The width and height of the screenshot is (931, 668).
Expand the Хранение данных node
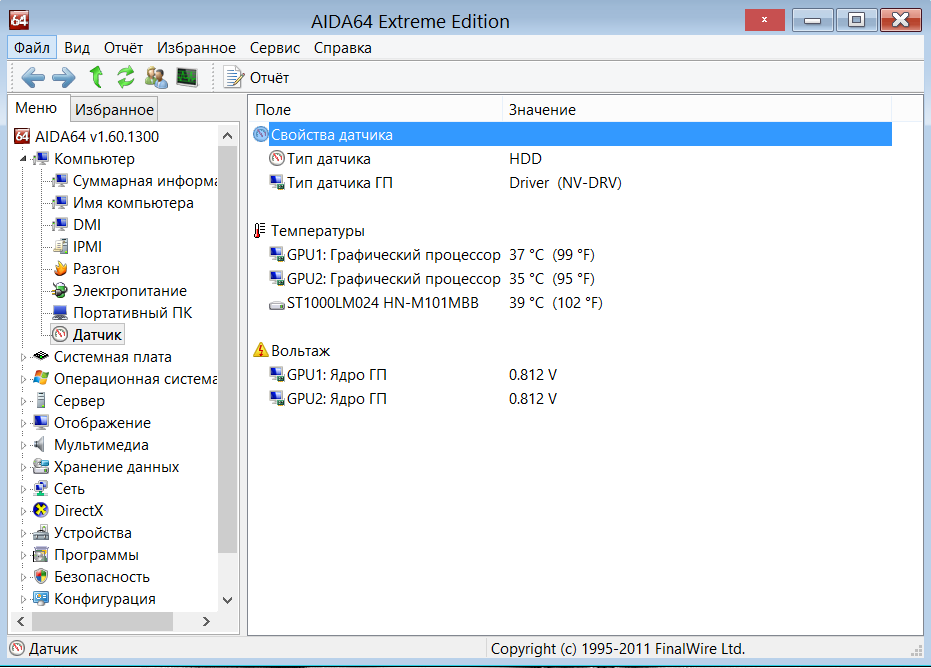[x=25, y=467]
